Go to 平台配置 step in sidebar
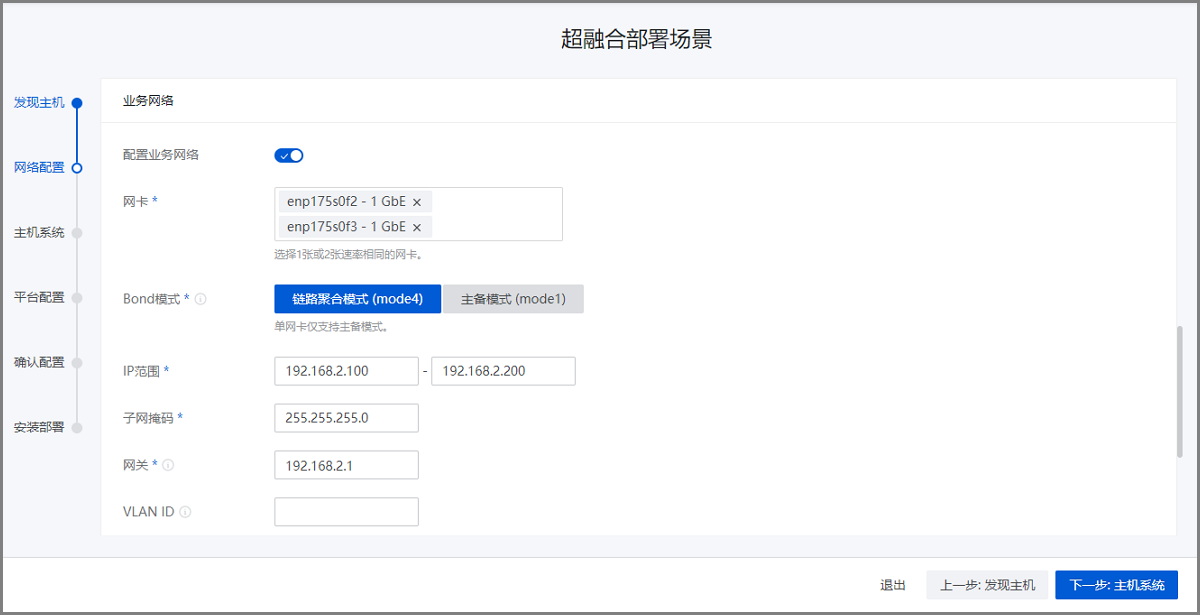This screenshot has width=1200, height=615. (39, 297)
